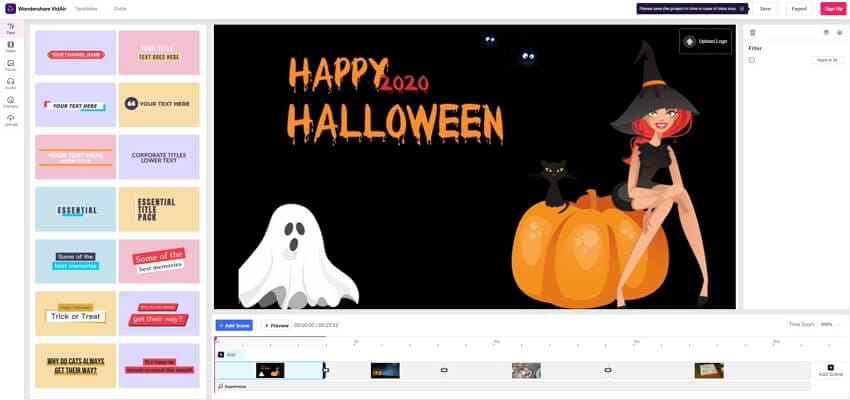
Task: Select the Supernova audio track
Action: click(513, 386)
